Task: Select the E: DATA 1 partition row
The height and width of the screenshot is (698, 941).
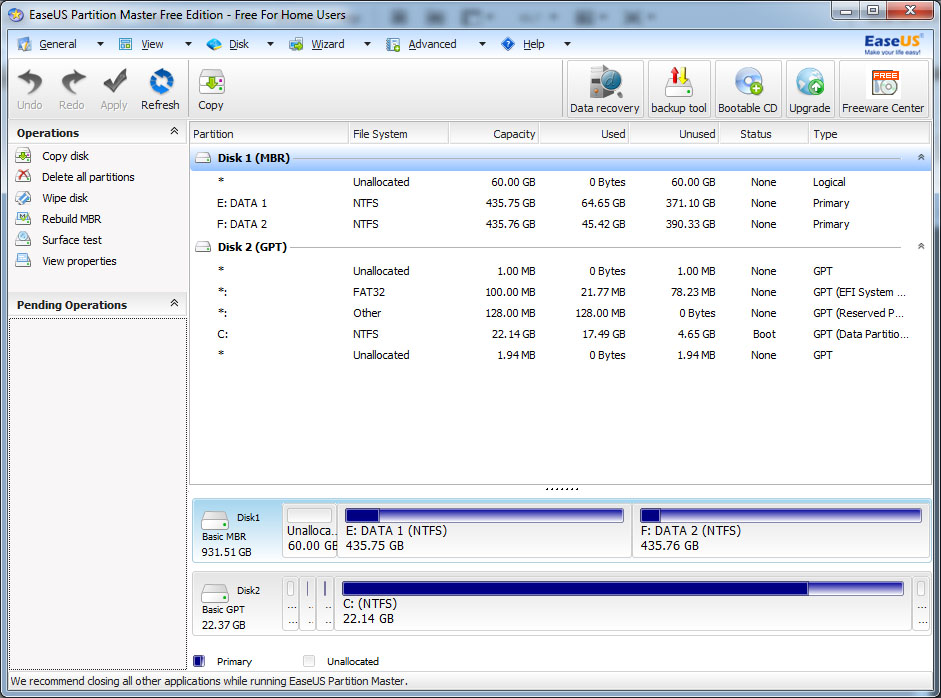Action: coord(561,203)
